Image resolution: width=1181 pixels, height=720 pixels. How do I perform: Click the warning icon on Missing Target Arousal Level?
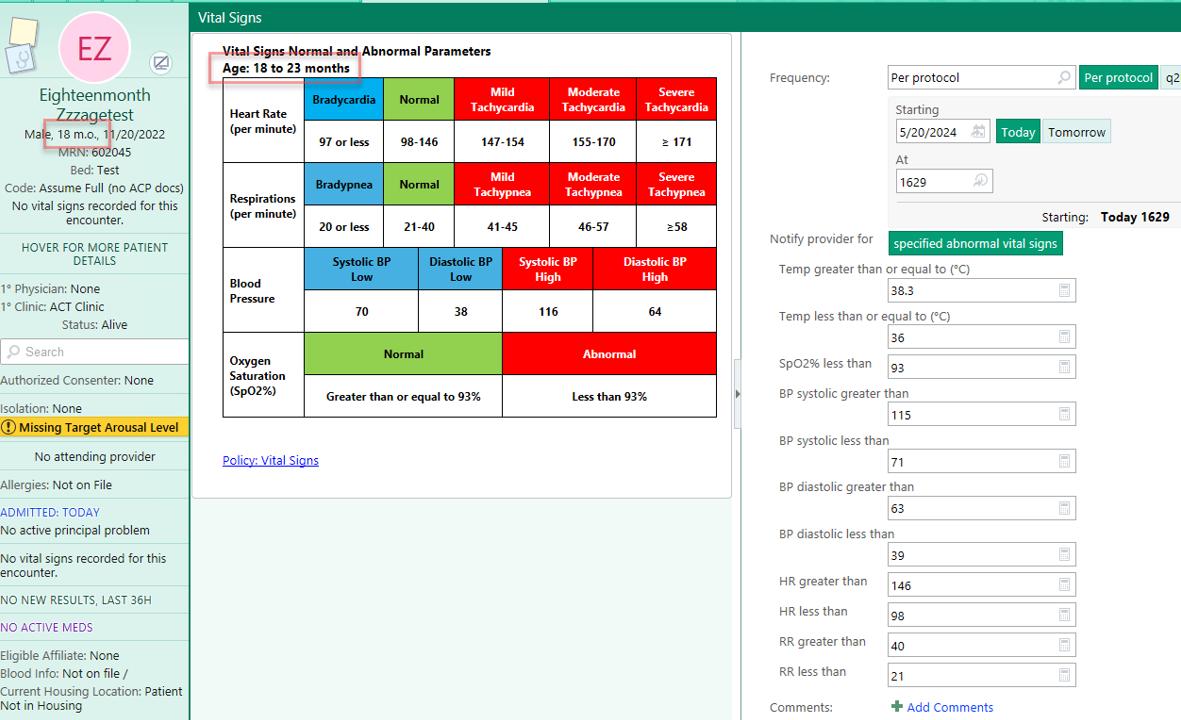coord(8,427)
